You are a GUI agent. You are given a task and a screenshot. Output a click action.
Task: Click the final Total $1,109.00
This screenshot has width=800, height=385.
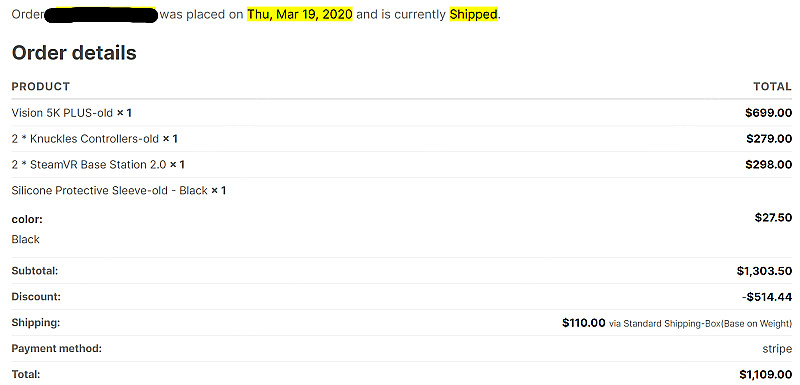[x=765, y=374]
